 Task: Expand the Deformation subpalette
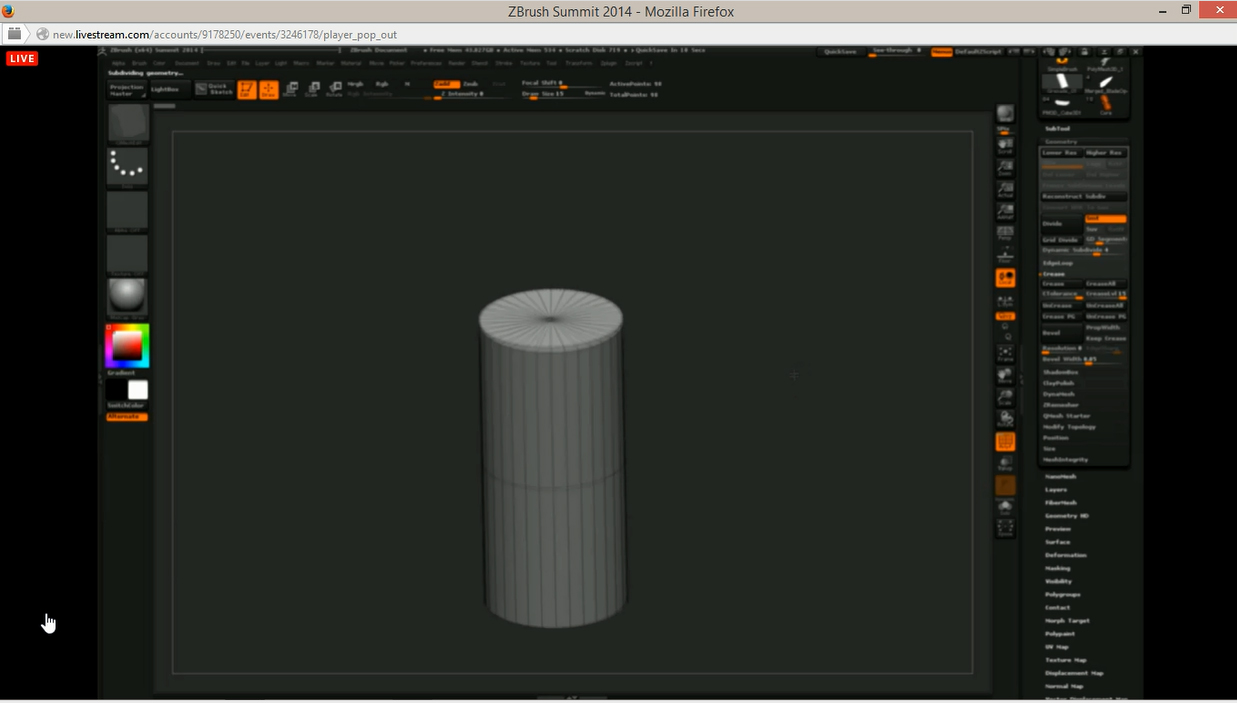tap(1065, 555)
